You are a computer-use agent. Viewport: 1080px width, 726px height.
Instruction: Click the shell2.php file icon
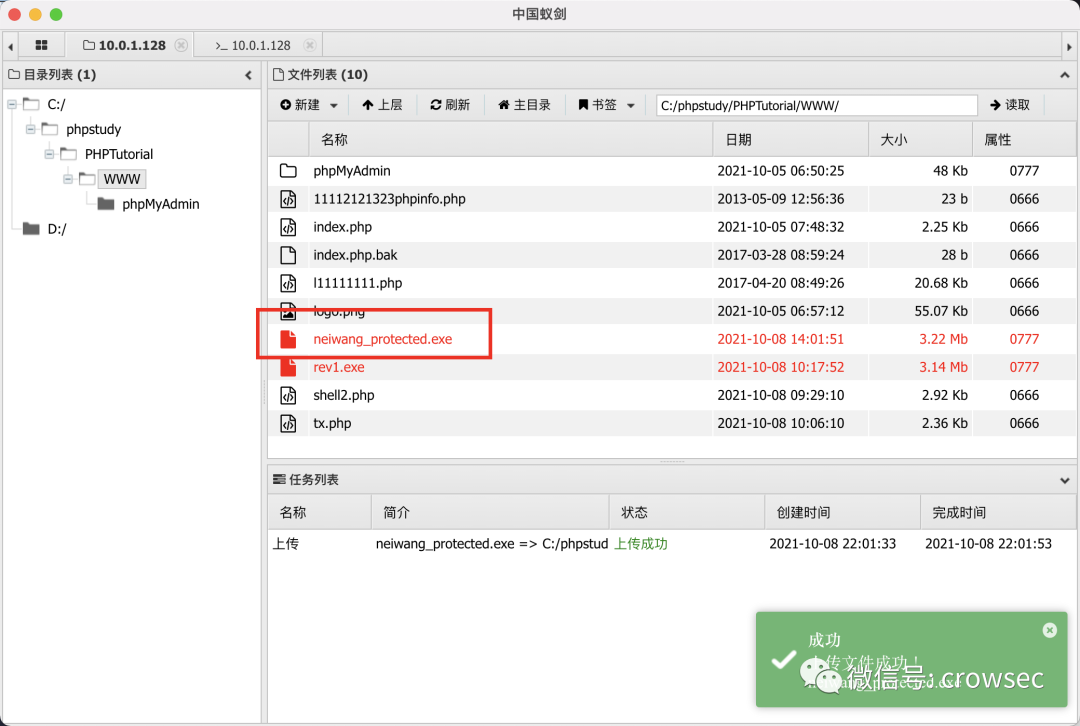click(289, 395)
